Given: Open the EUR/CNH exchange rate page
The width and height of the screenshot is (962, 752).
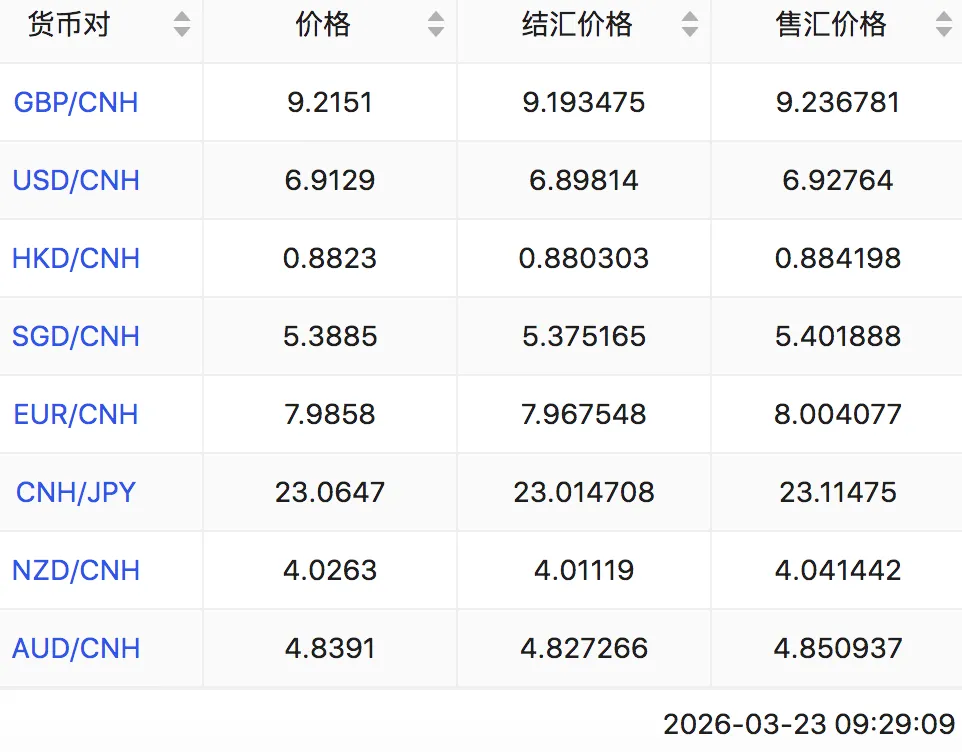Looking at the screenshot, I should (76, 414).
